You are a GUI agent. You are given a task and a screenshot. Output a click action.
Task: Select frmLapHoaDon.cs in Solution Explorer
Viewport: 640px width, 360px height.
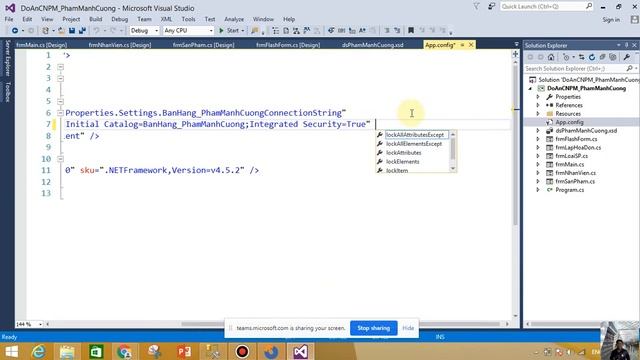coord(578,147)
